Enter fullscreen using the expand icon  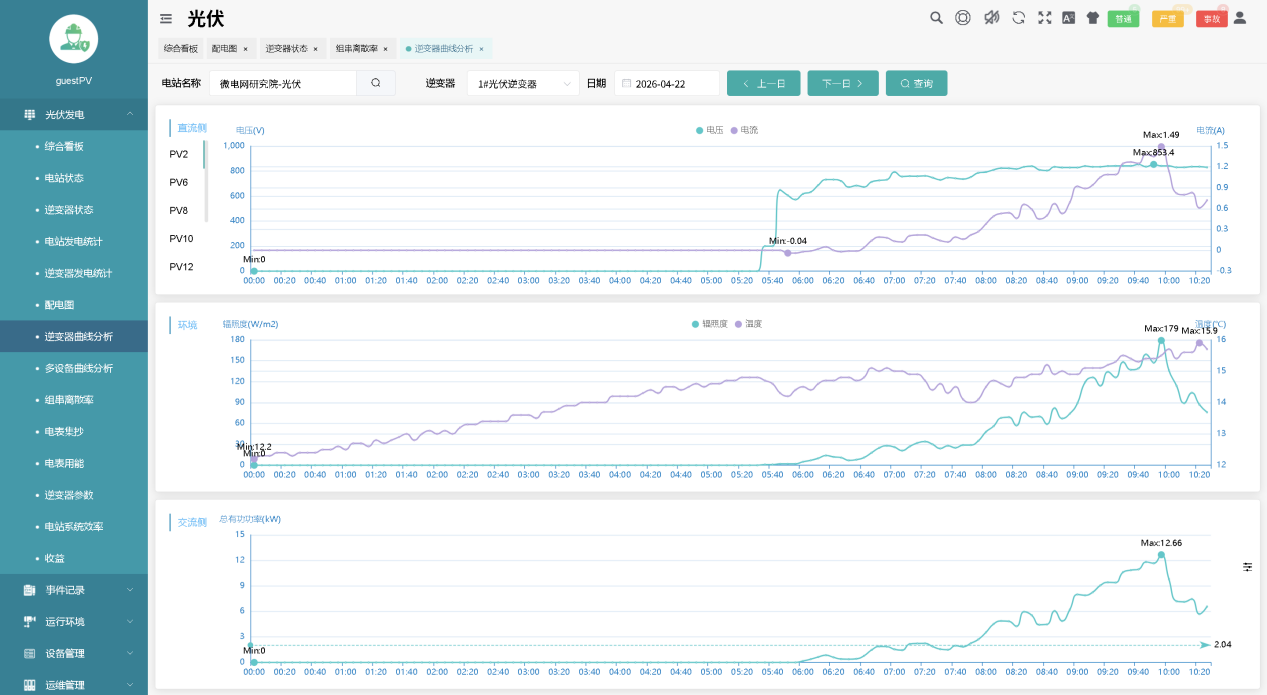point(1044,18)
